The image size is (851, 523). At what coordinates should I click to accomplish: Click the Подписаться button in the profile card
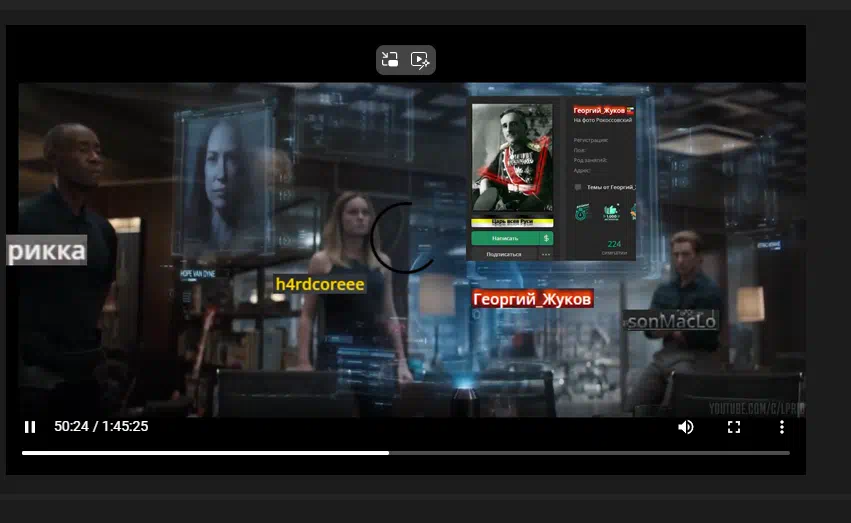coord(504,254)
